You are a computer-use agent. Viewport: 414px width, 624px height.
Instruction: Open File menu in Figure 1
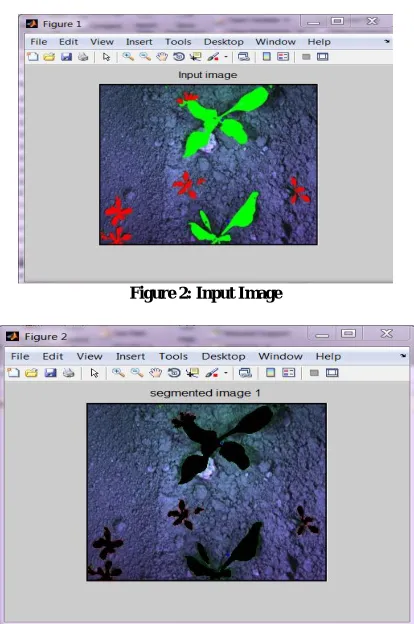(39, 42)
